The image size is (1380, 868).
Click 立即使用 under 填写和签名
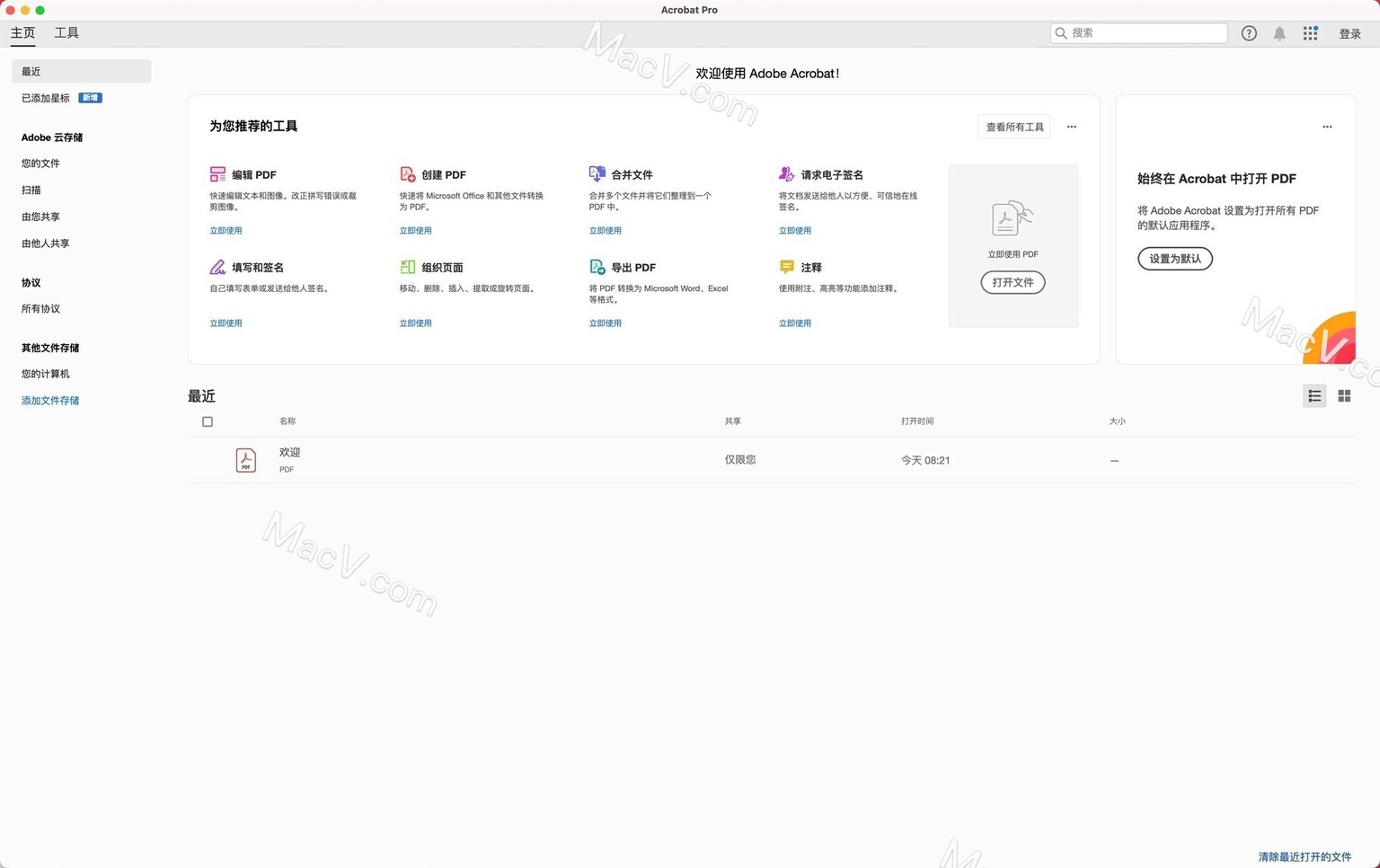coord(226,323)
